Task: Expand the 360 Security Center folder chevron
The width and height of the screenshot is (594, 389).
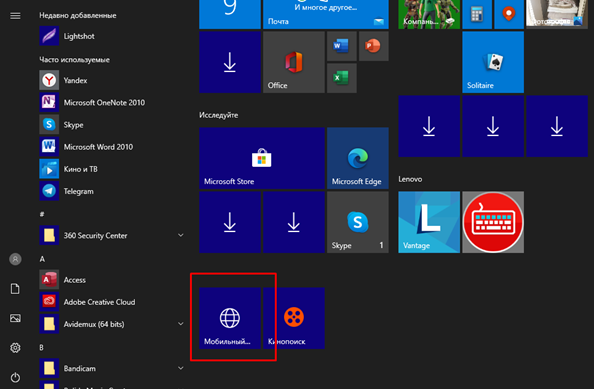Action: coord(181,235)
